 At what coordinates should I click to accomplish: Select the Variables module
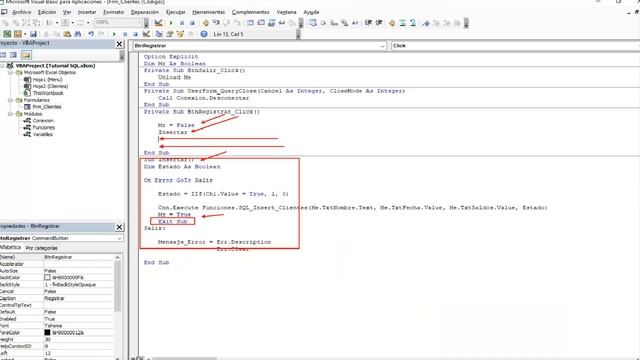(42, 135)
